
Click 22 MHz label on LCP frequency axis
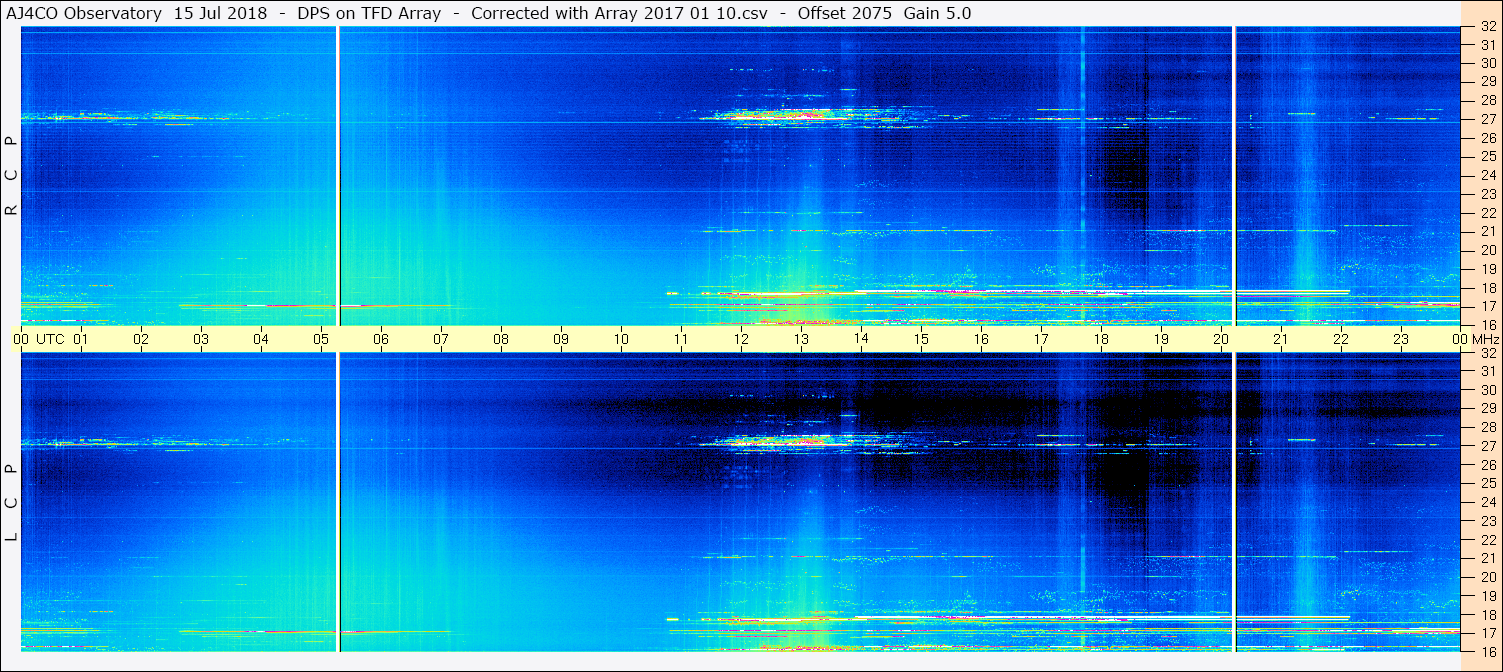pos(1488,540)
